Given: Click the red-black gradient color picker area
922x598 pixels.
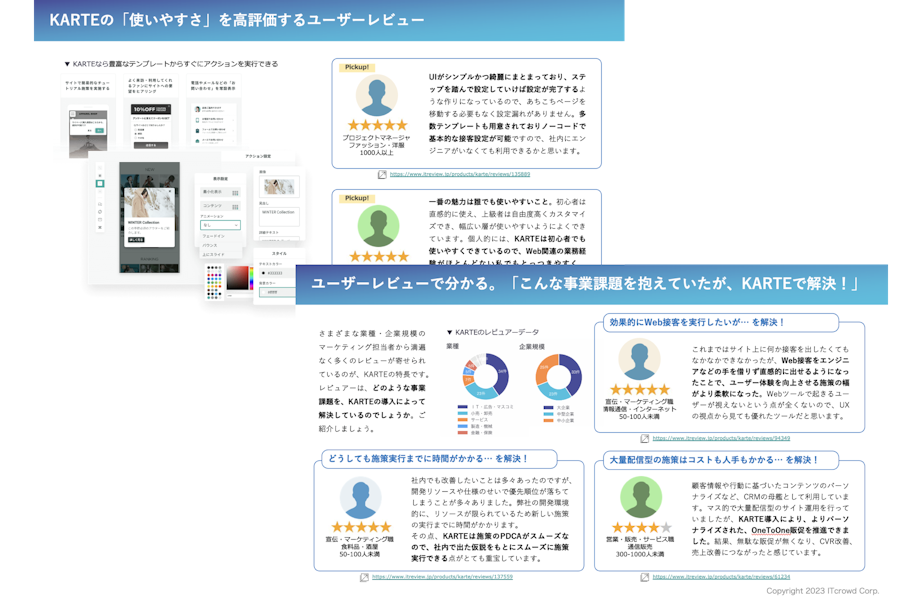Looking at the screenshot, I should tap(238, 278).
